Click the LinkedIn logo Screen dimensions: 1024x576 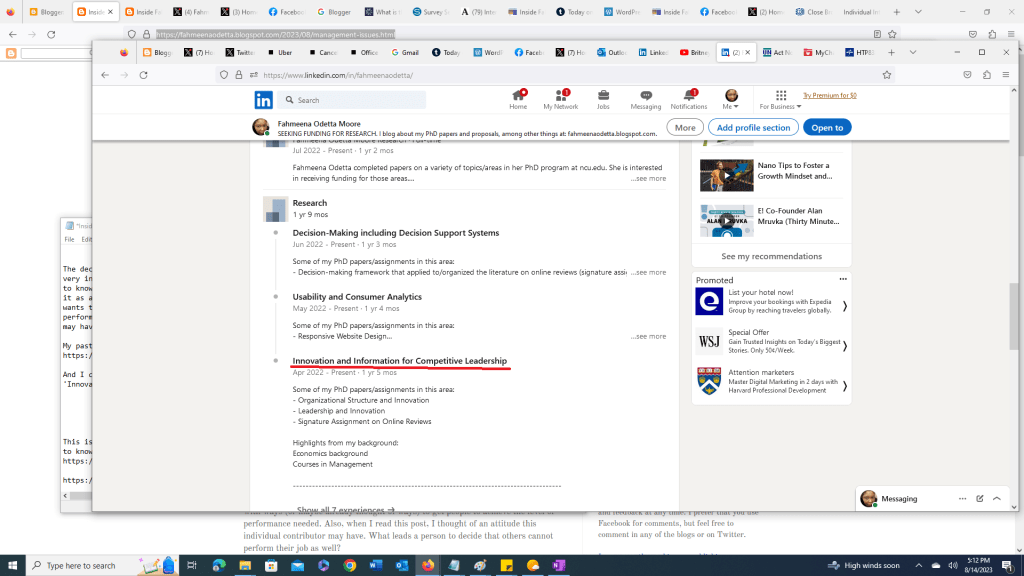(x=263, y=100)
